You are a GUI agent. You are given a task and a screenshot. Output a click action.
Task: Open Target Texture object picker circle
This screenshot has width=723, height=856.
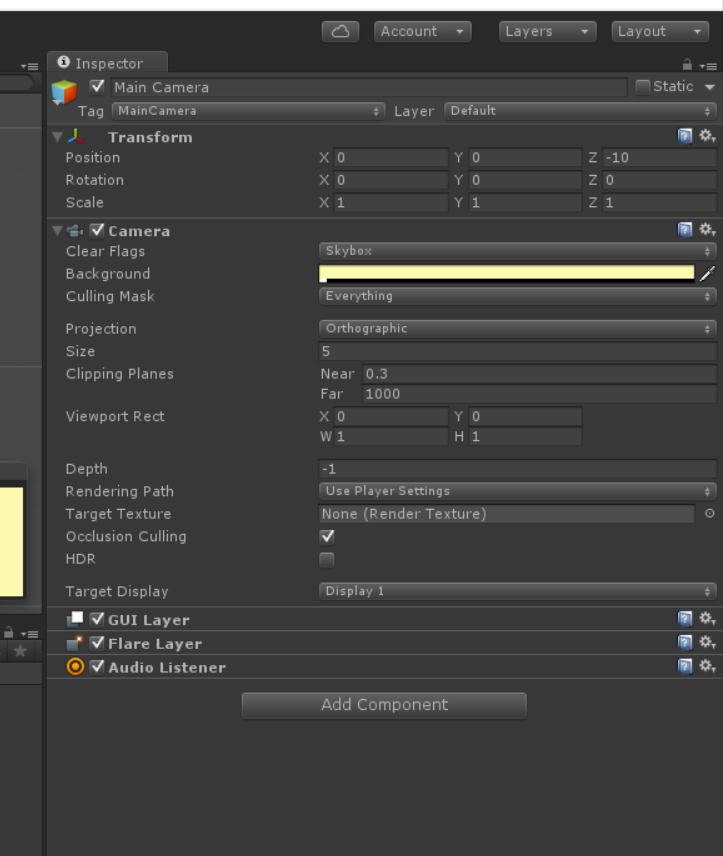pos(709,514)
